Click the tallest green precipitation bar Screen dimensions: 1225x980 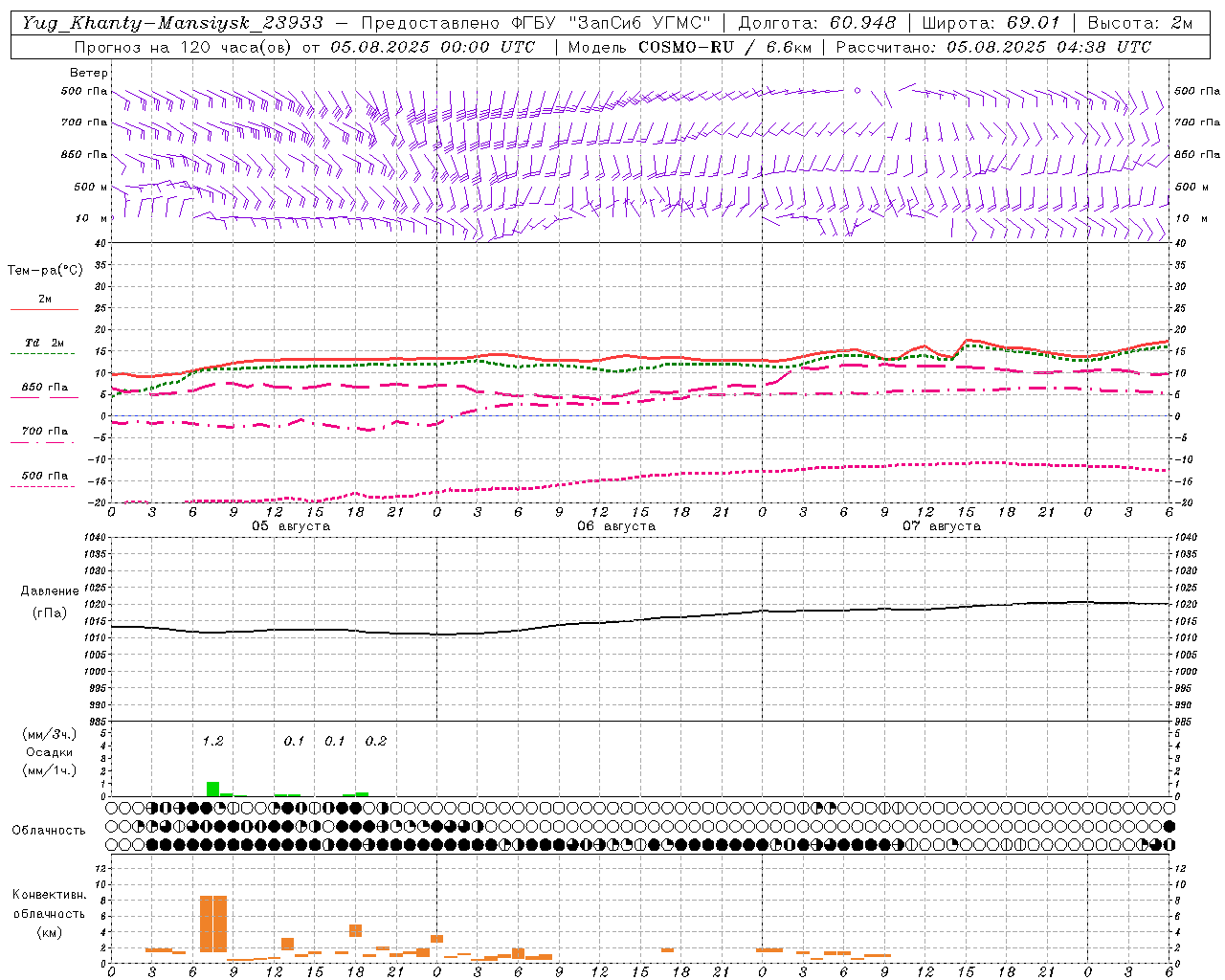pyautogui.click(x=212, y=790)
